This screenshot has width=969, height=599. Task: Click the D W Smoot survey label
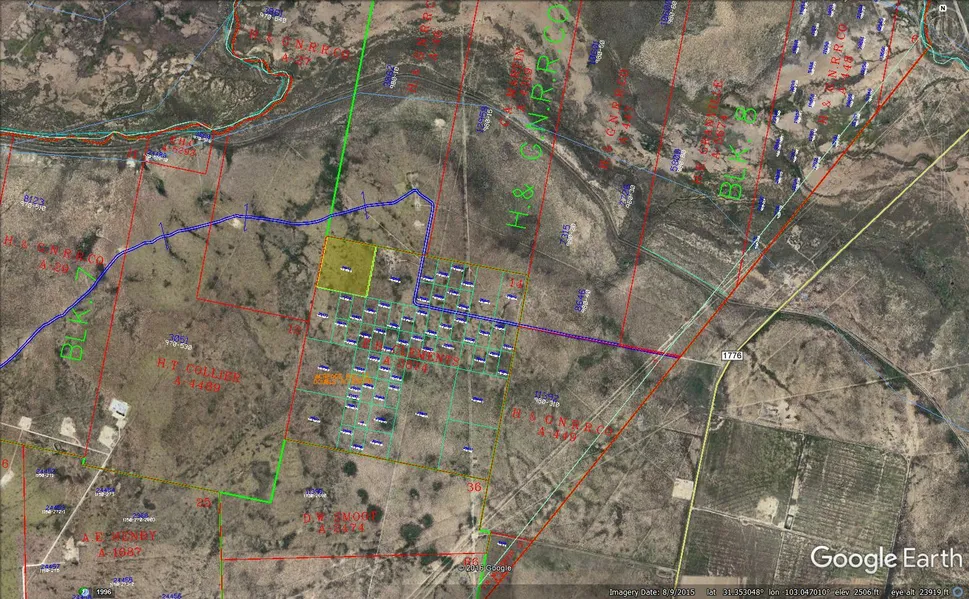(343, 517)
